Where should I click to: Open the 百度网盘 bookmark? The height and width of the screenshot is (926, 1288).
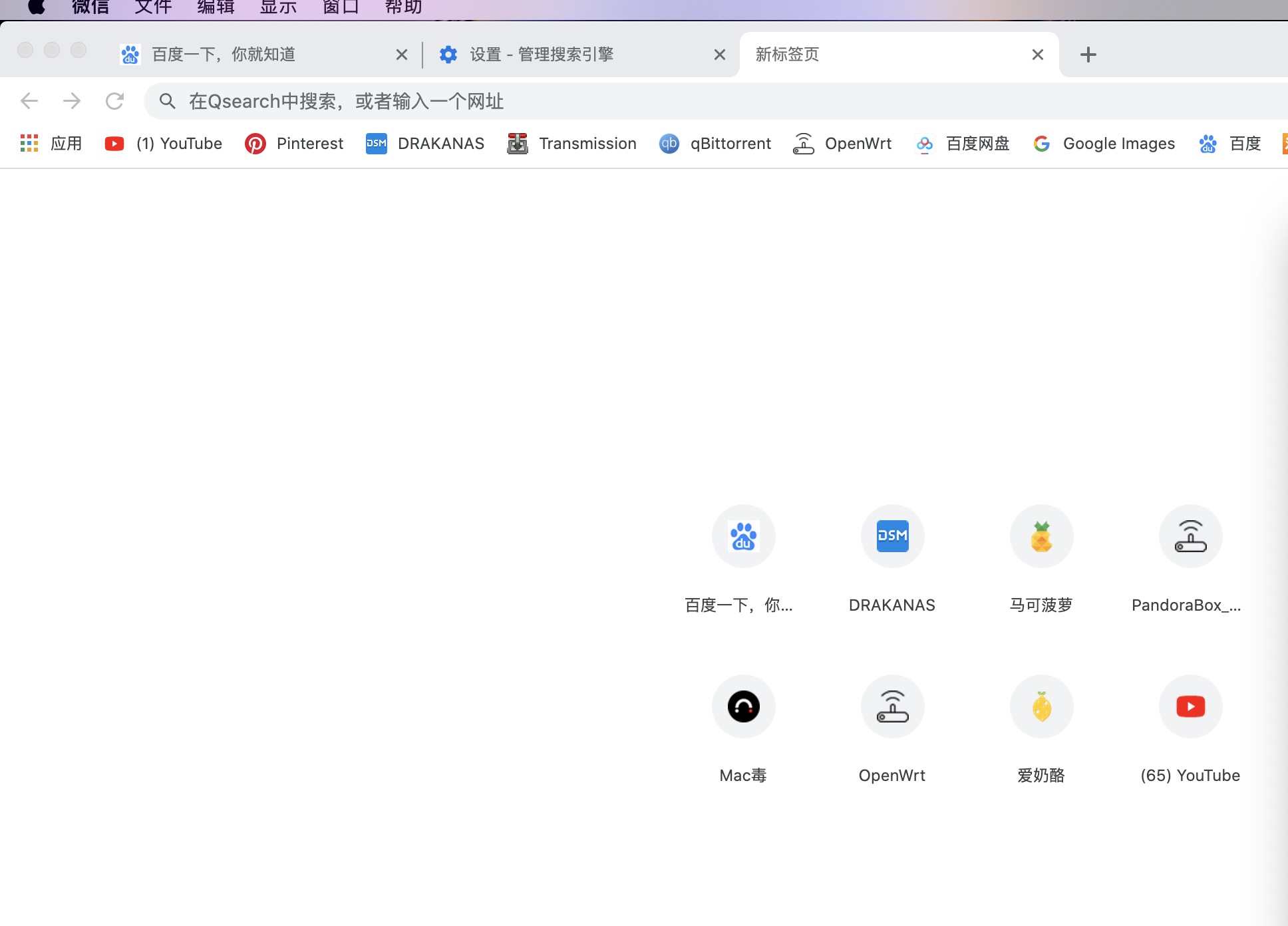pyautogui.click(x=963, y=144)
